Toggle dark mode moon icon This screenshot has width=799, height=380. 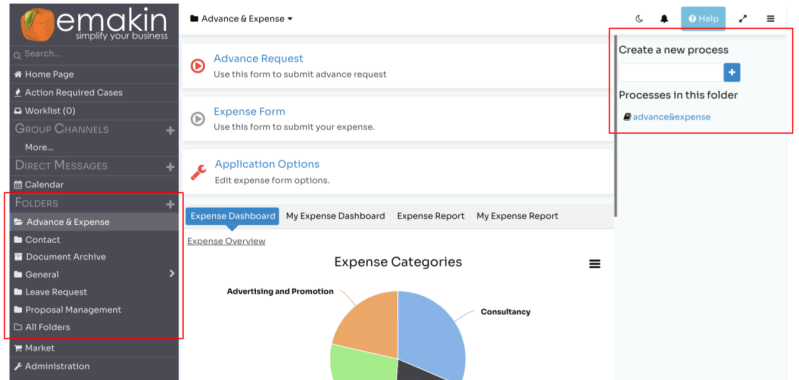coord(639,19)
